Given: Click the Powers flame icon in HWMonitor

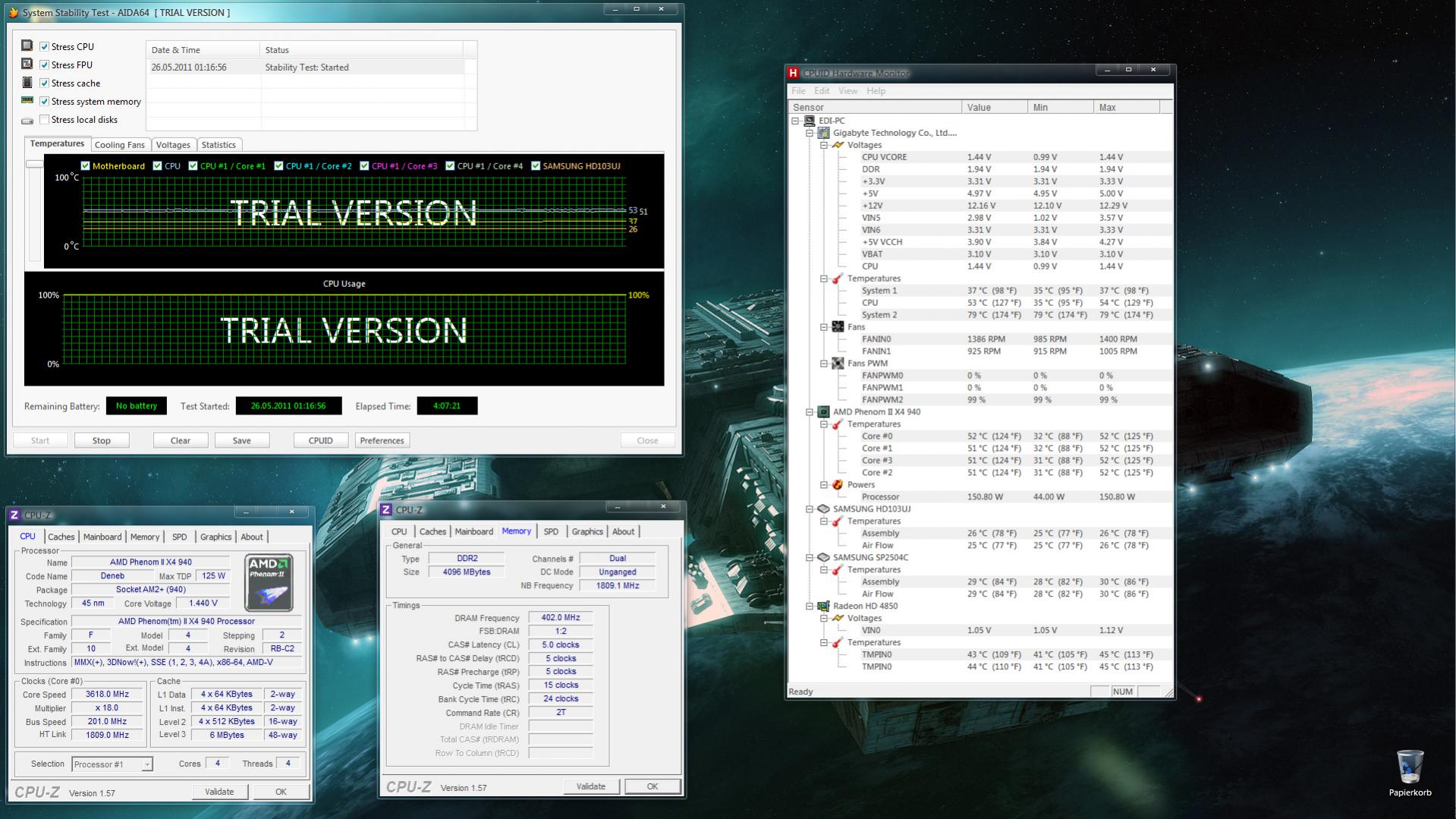Looking at the screenshot, I should [x=838, y=485].
